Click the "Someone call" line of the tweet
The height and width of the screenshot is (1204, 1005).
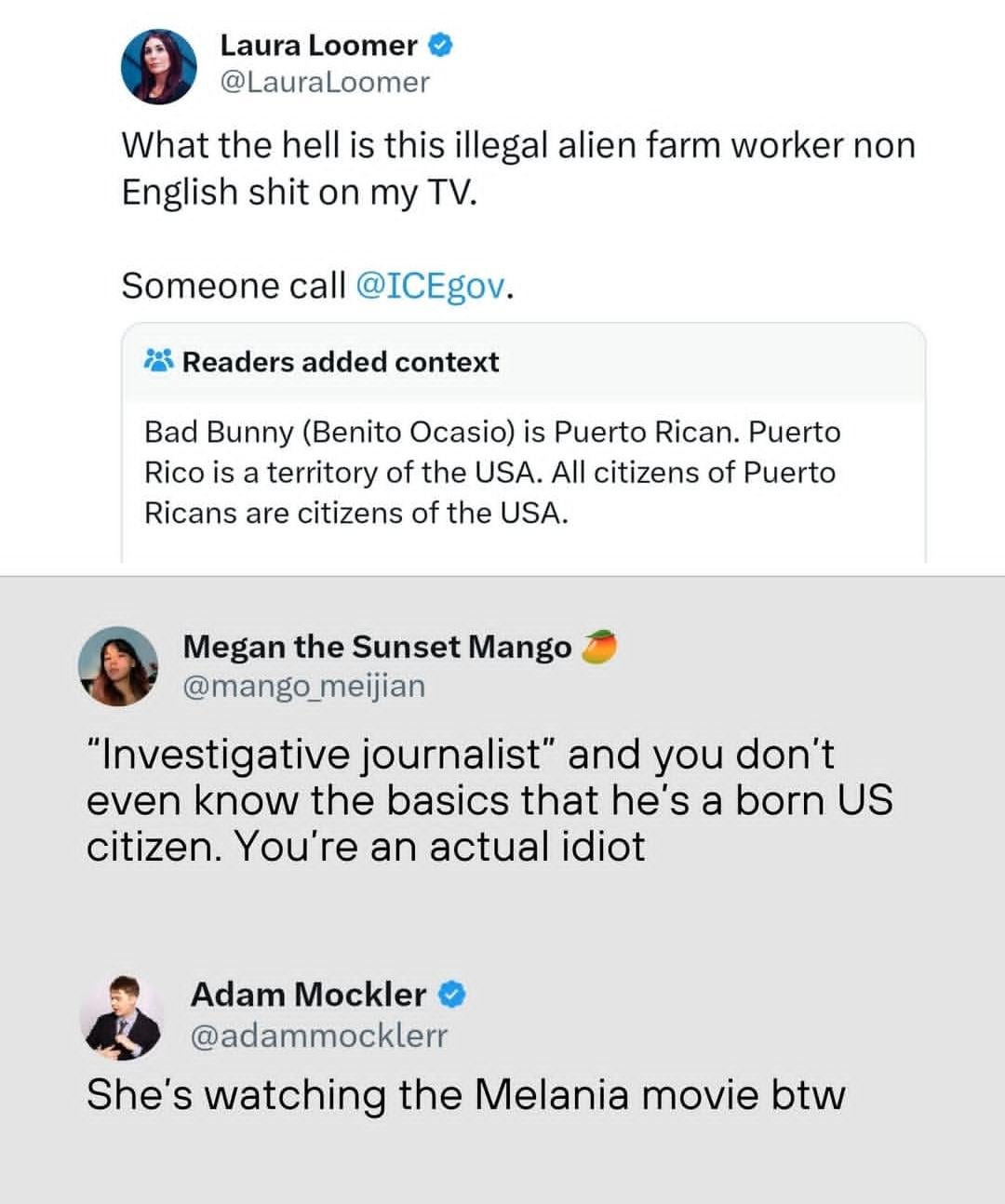click(x=233, y=286)
